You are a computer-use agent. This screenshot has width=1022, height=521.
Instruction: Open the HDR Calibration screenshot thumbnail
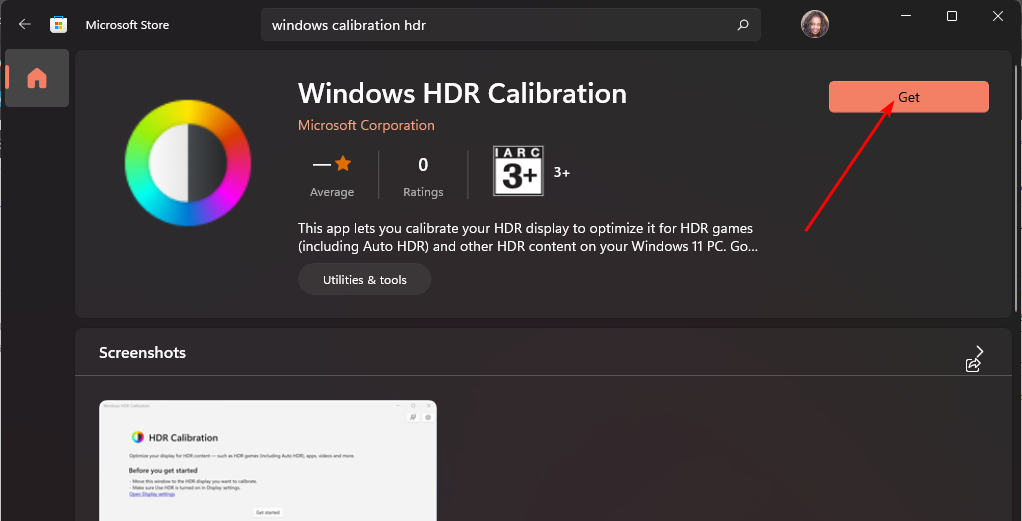pyautogui.click(x=268, y=460)
